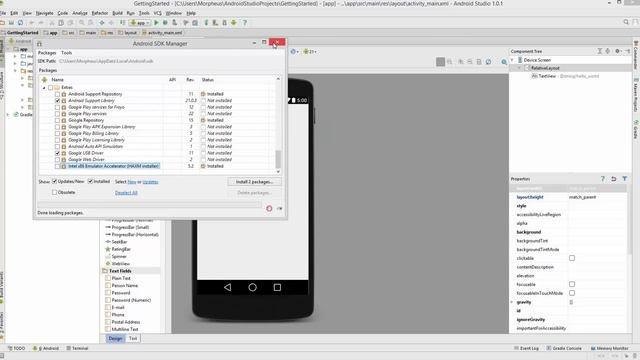Expand the gravity property row
The width and height of the screenshot is (640, 360).
tap(512, 302)
